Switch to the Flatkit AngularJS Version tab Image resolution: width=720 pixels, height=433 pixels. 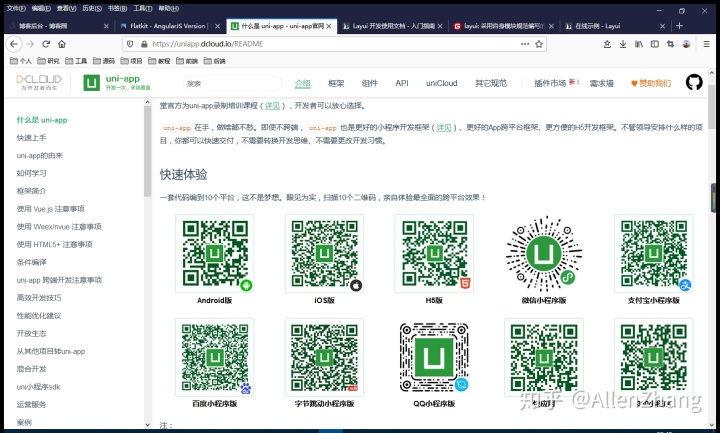coord(169,26)
